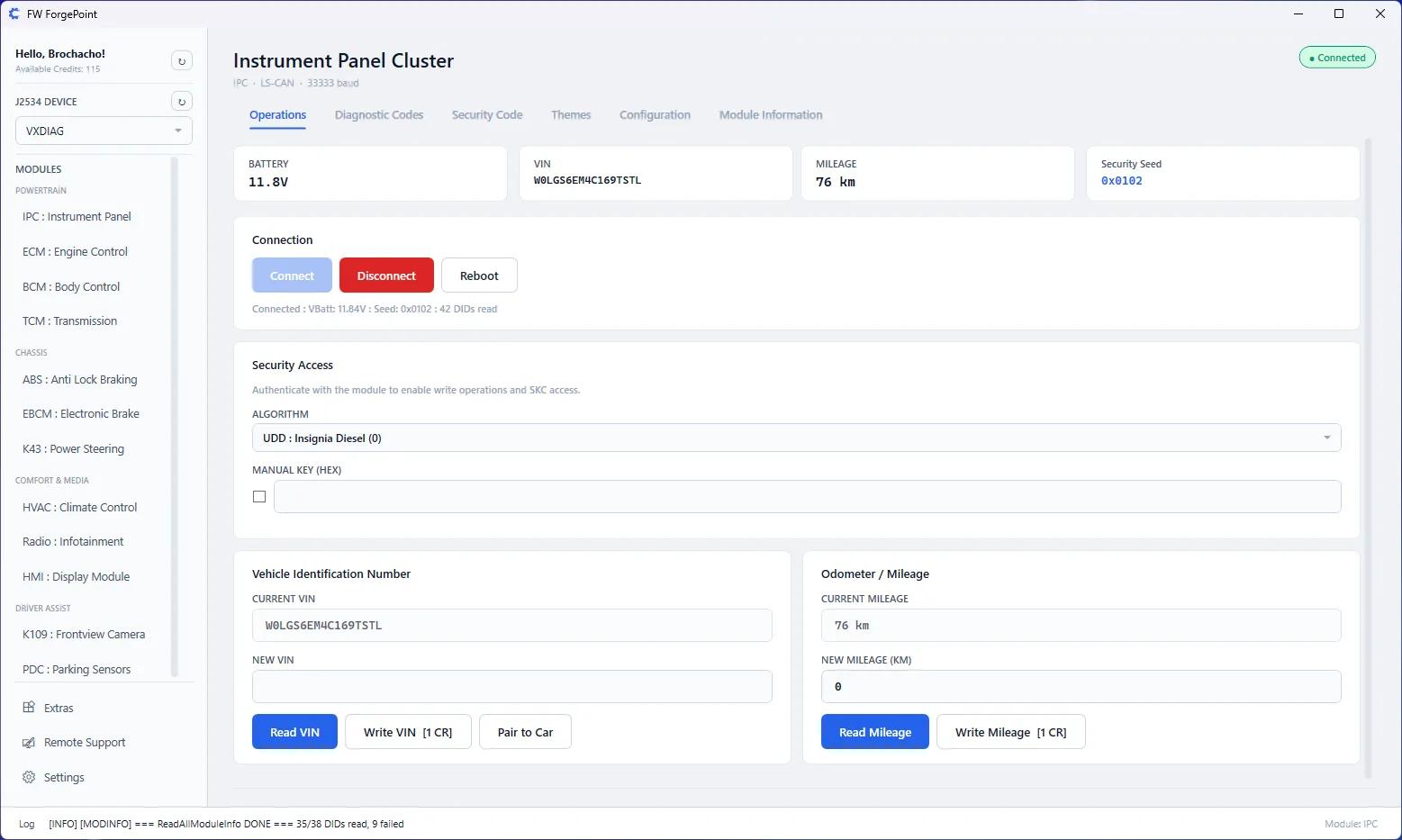
Task: Click the New VIN input field
Action: click(x=511, y=687)
